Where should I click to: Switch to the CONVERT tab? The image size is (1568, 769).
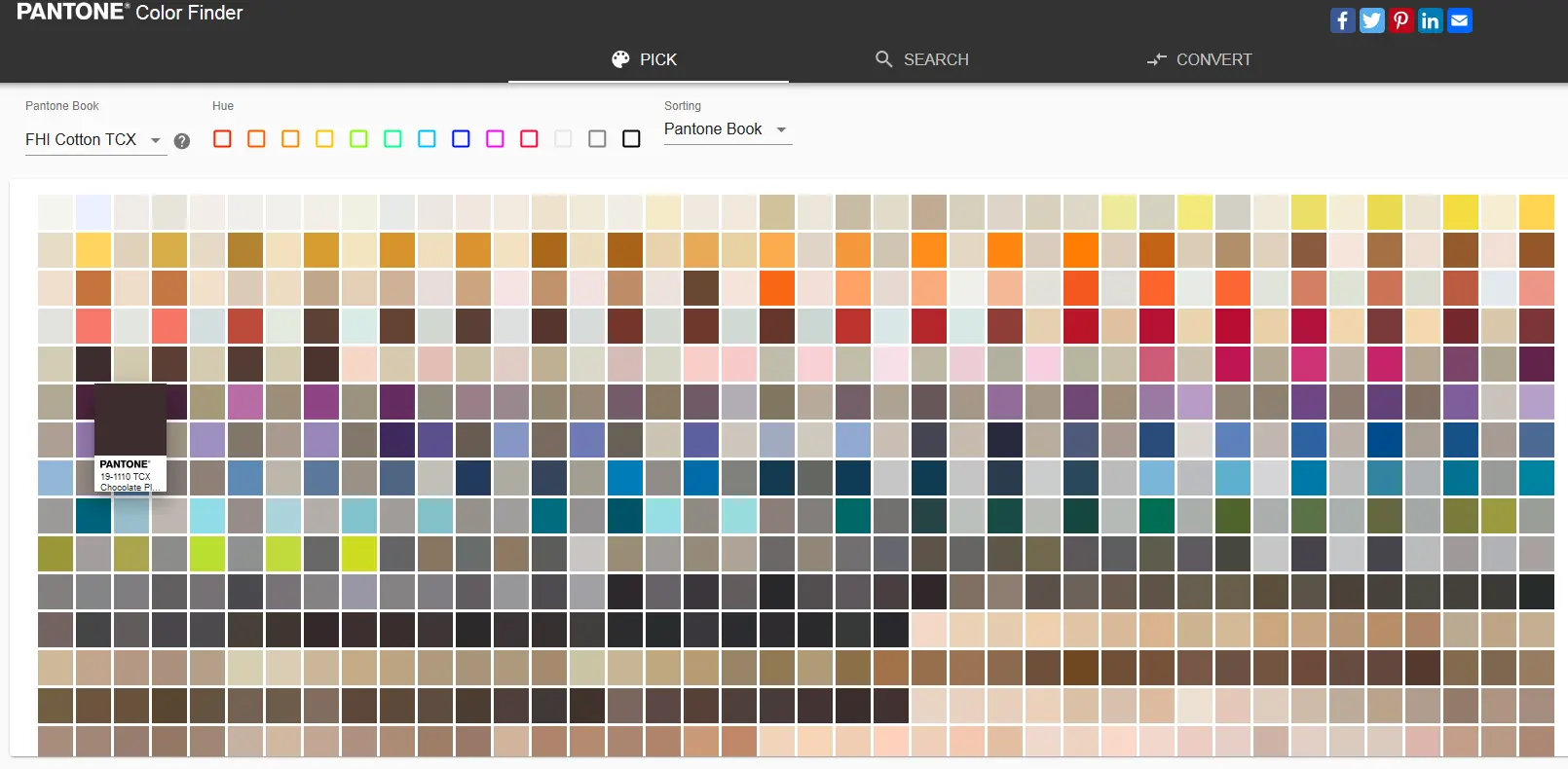(1199, 59)
